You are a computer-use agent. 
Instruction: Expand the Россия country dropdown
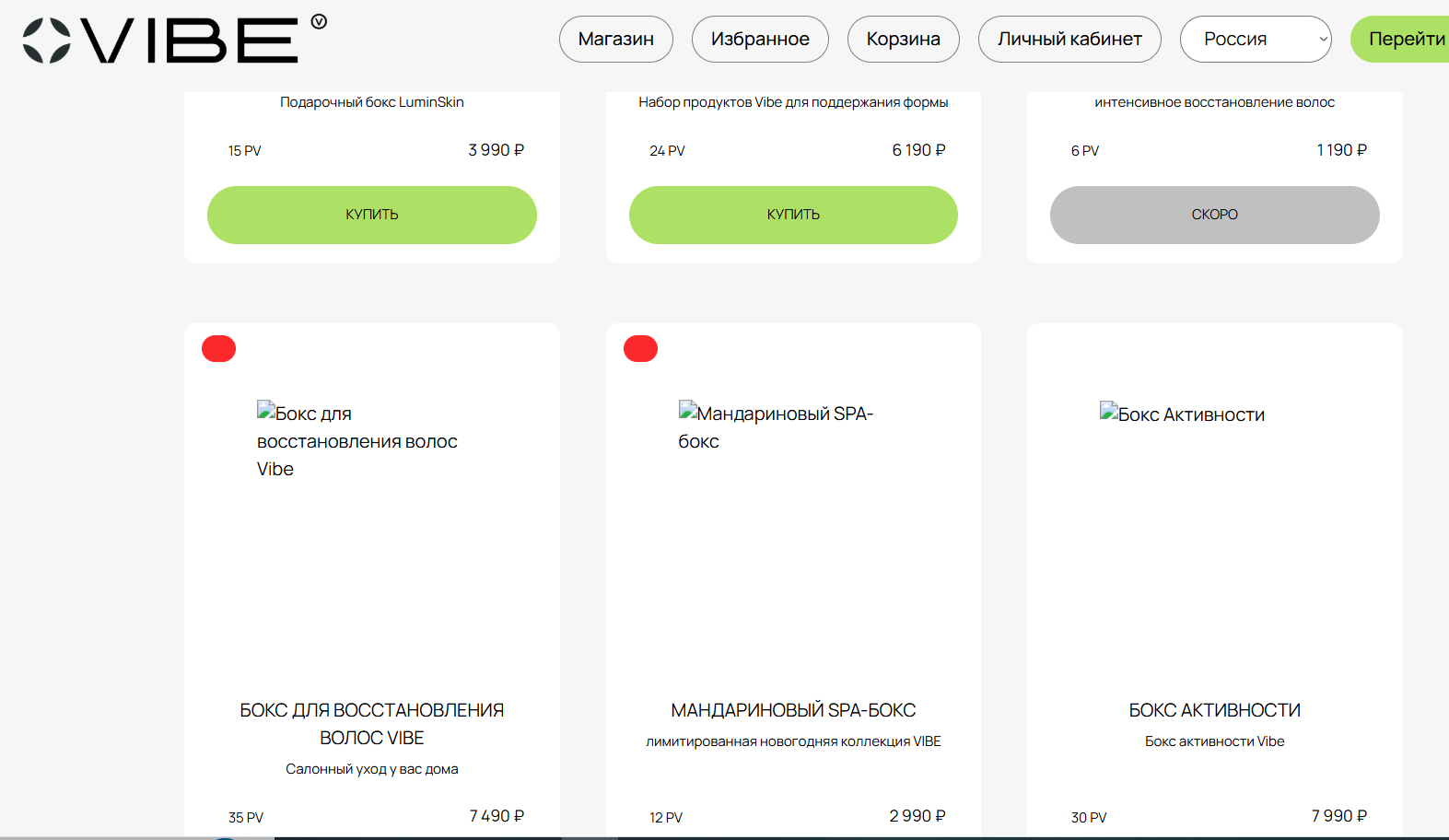1255,40
